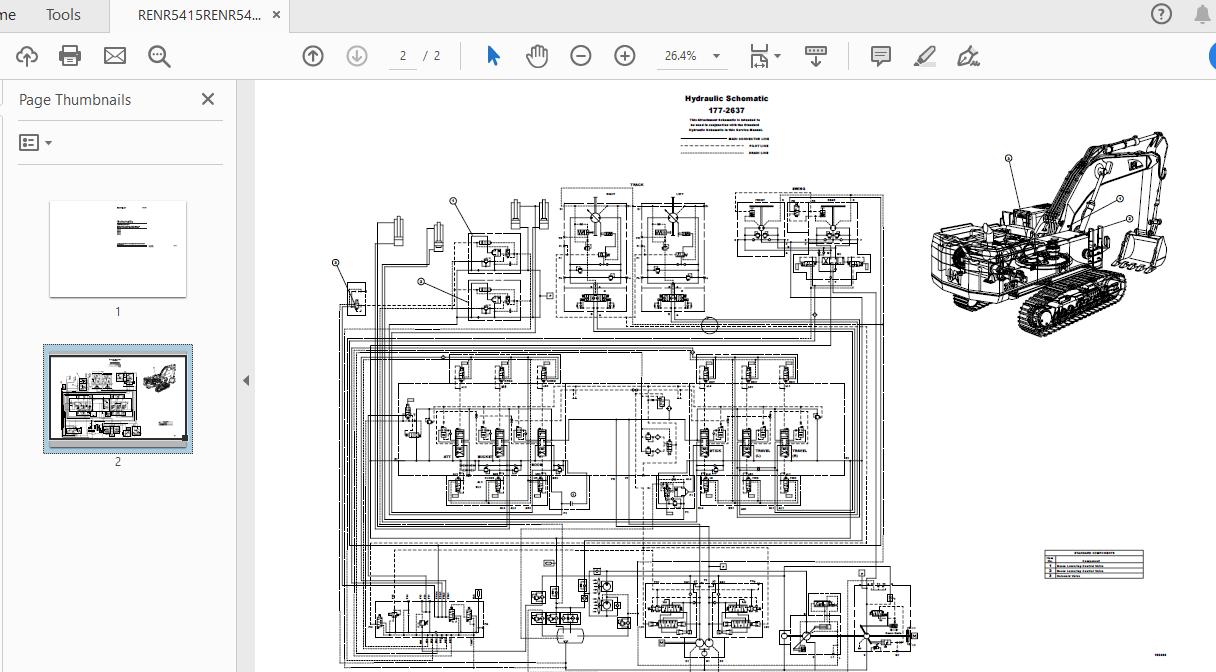Viewport: 1216px width, 672px height.
Task: Click the Hydraulic Schematic title text
Action: [727, 99]
